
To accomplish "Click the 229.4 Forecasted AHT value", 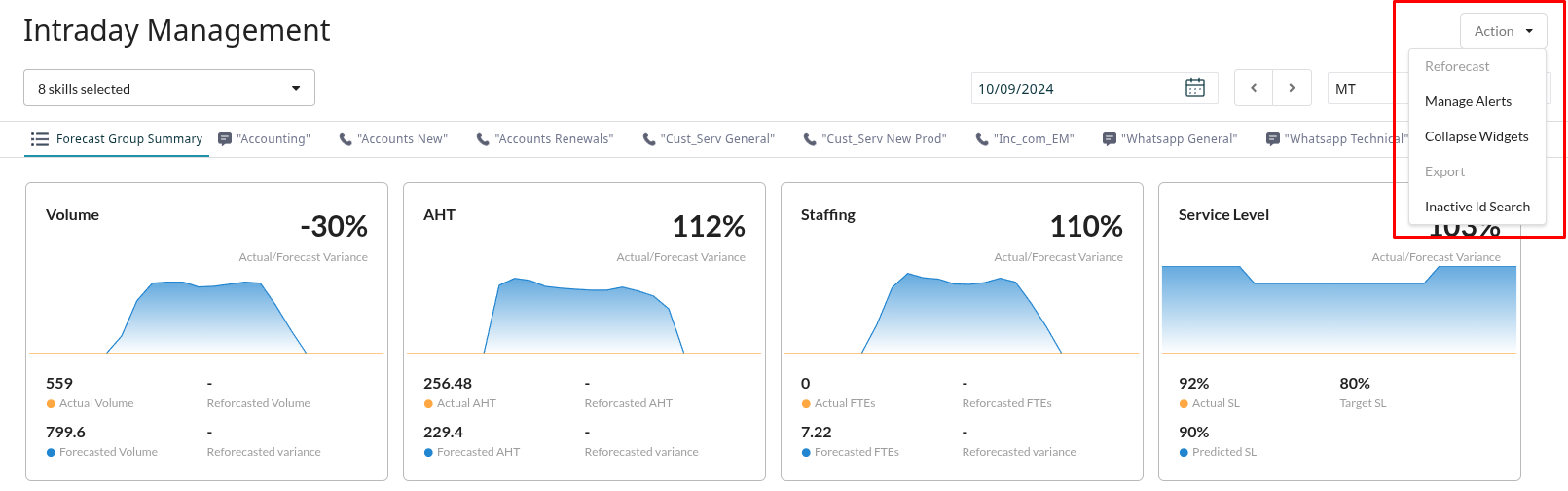I will 443,433.
